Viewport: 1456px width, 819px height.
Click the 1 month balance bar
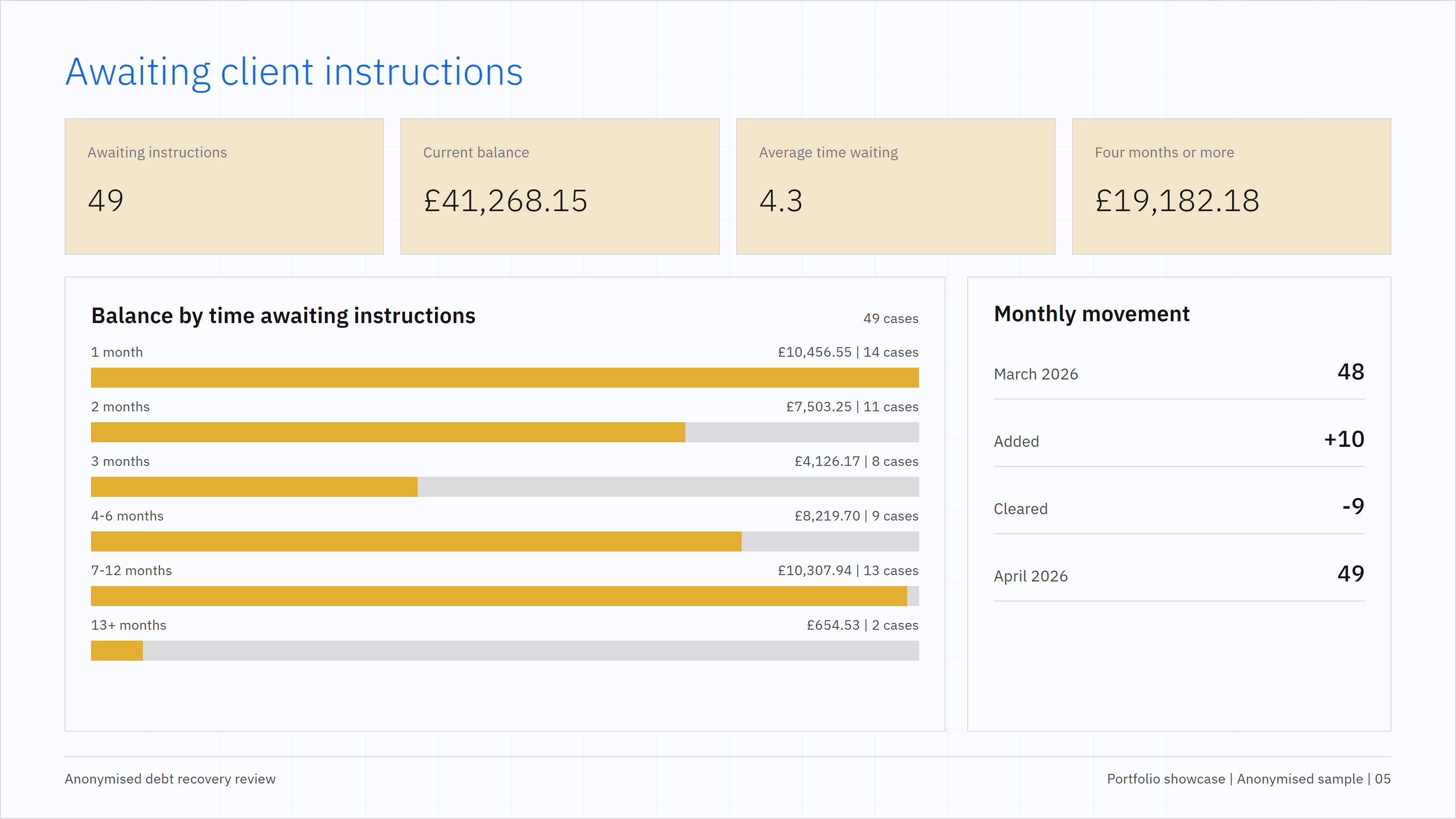[x=505, y=378]
